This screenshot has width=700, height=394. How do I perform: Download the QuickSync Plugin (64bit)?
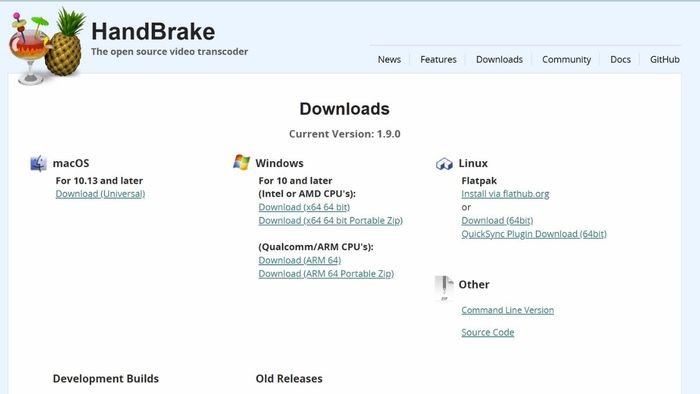(534, 234)
